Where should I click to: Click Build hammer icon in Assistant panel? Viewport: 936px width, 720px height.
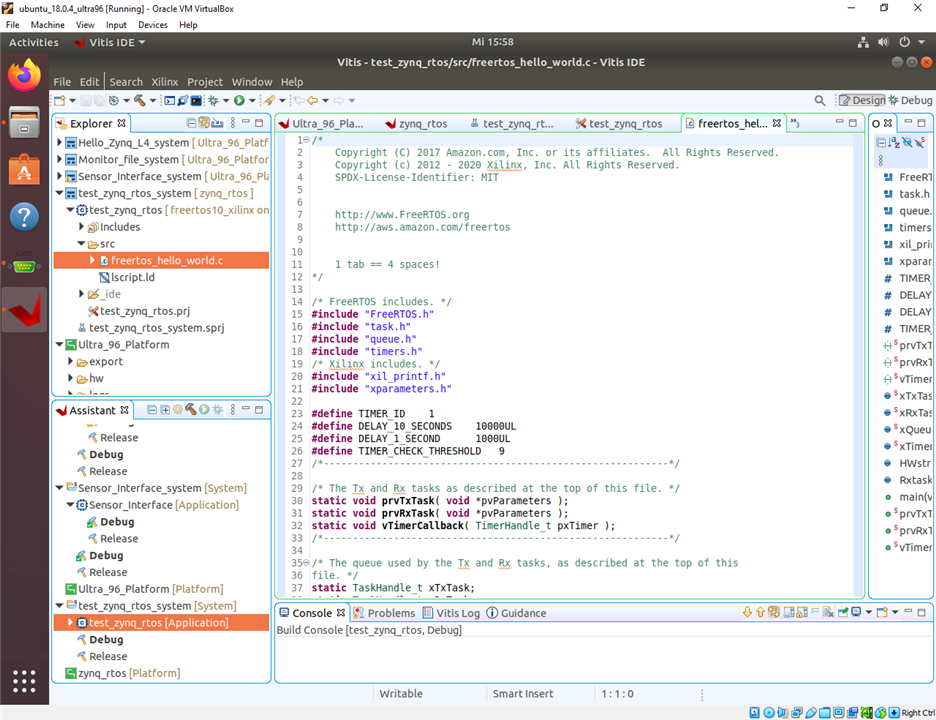point(190,410)
